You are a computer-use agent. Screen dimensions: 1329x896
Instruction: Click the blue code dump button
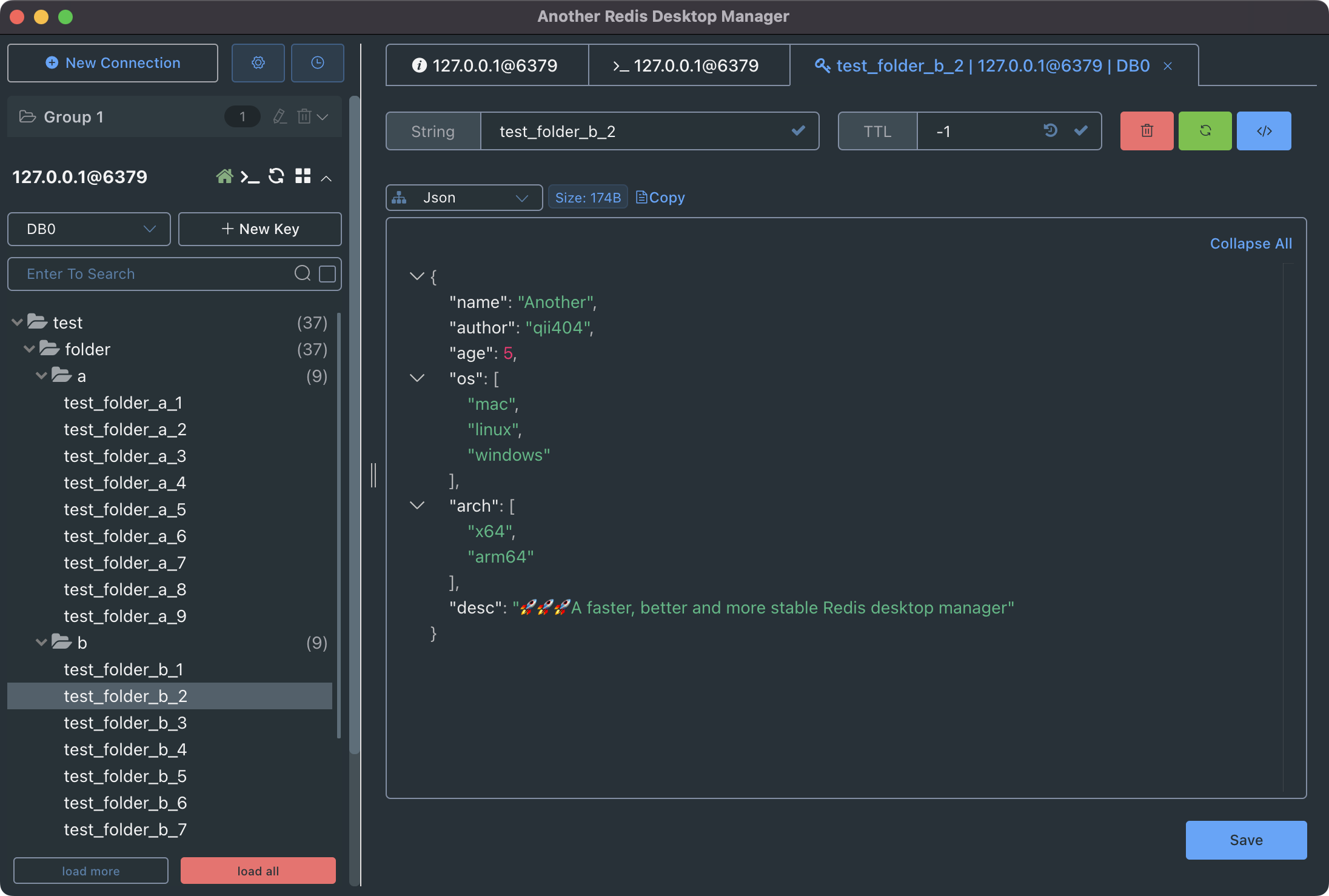click(1264, 131)
